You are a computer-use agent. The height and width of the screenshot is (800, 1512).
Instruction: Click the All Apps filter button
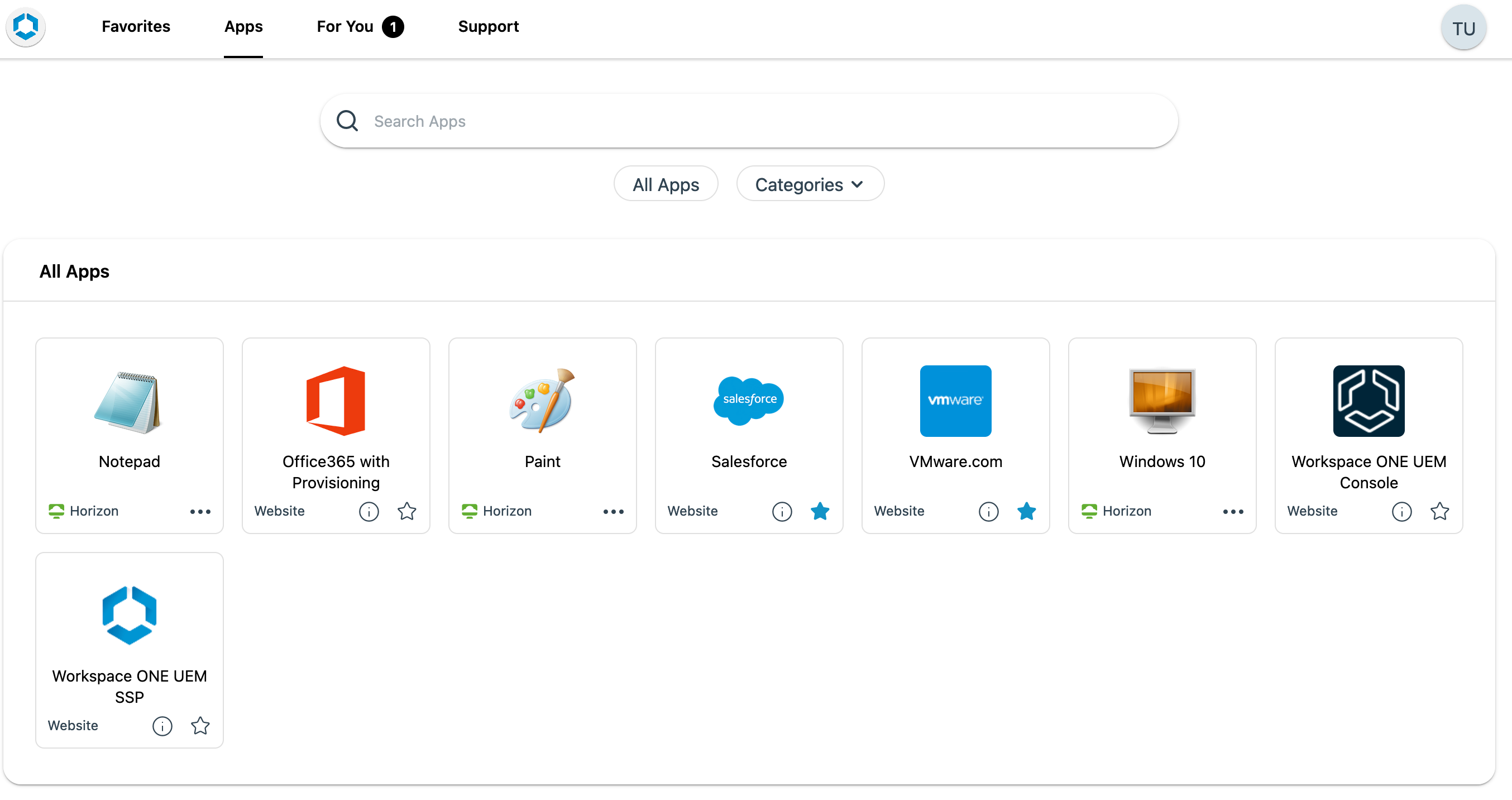[665, 184]
